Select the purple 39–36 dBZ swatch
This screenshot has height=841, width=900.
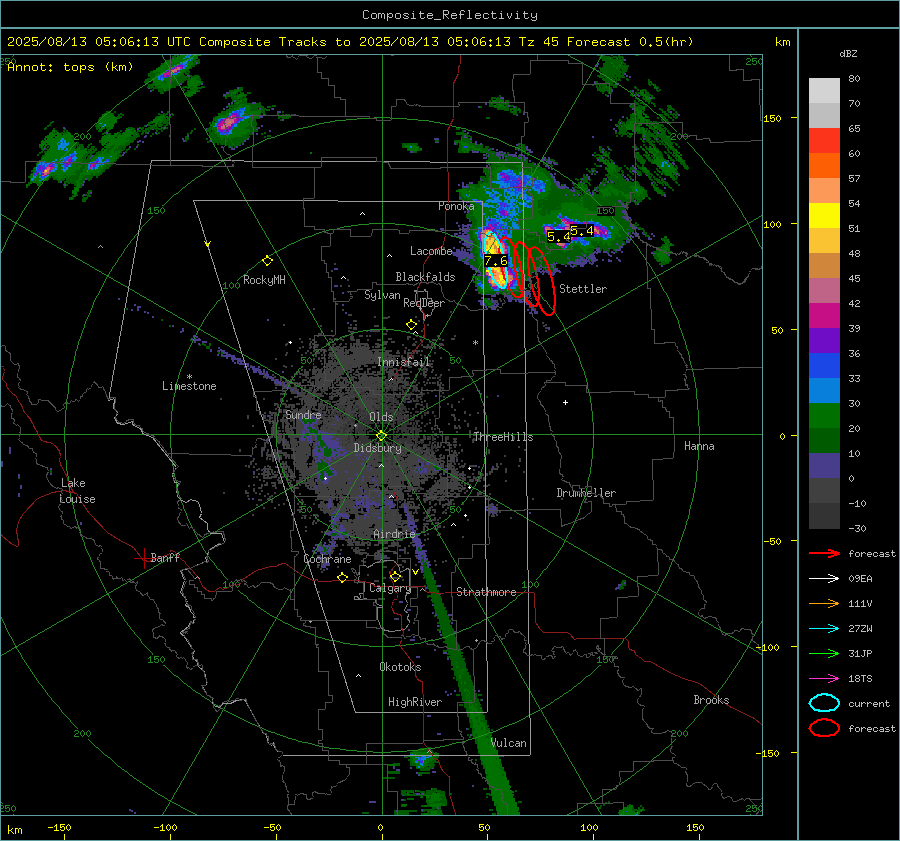pyautogui.click(x=824, y=341)
